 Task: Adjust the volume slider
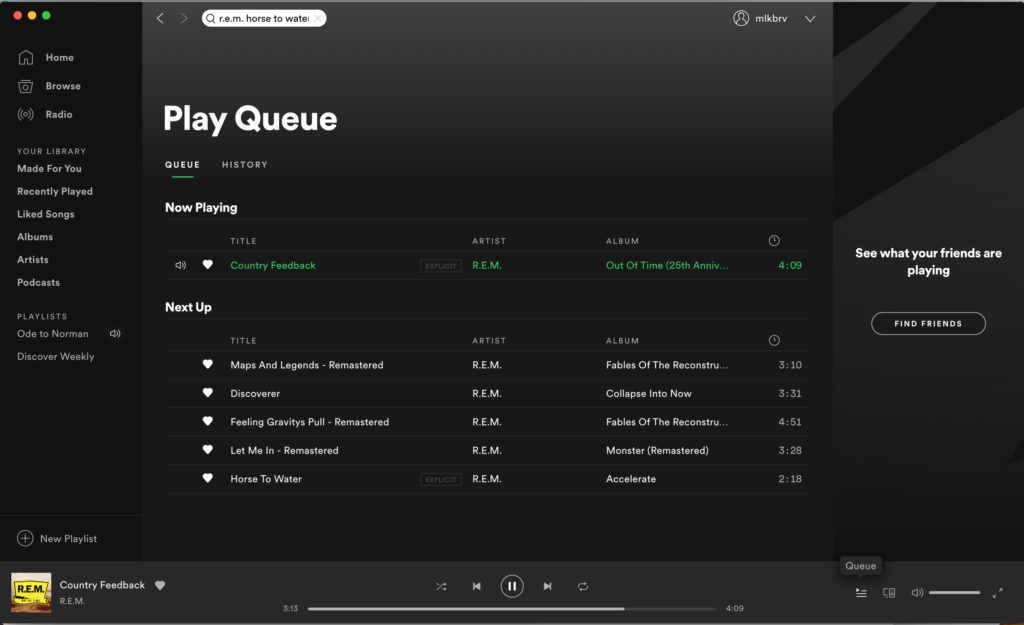[x=955, y=593]
